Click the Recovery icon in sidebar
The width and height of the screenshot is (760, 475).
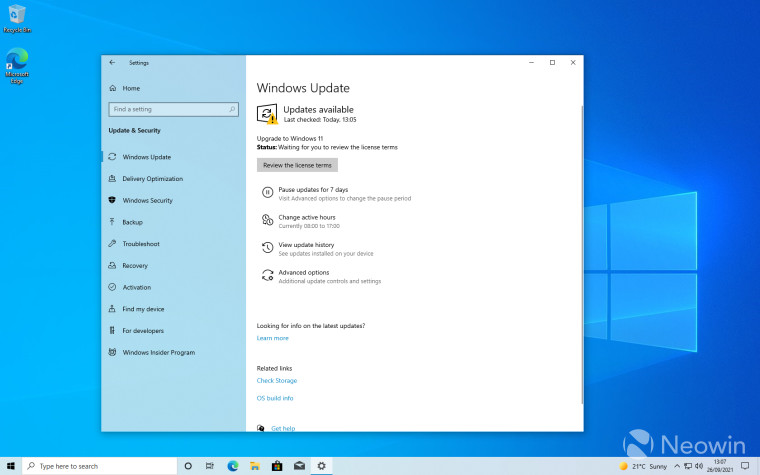coord(112,266)
